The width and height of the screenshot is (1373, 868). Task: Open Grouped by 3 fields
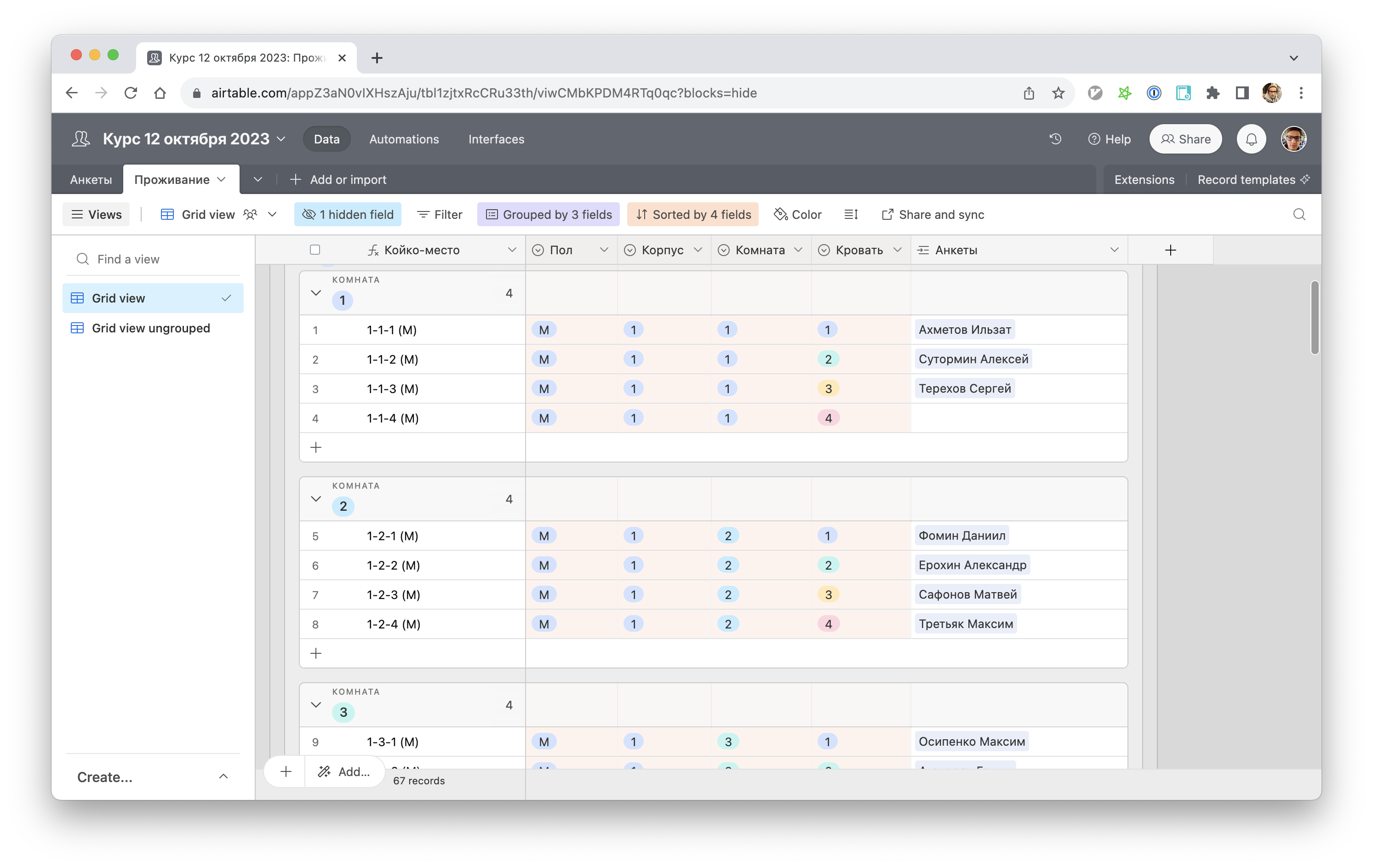pos(549,214)
